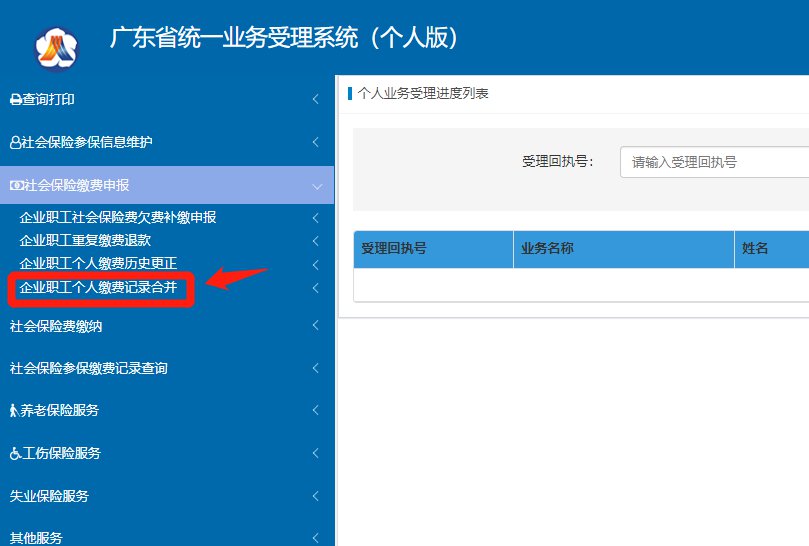Select the 社会保险缴费申报 menu
The image size is (809, 546).
(x=167, y=185)
